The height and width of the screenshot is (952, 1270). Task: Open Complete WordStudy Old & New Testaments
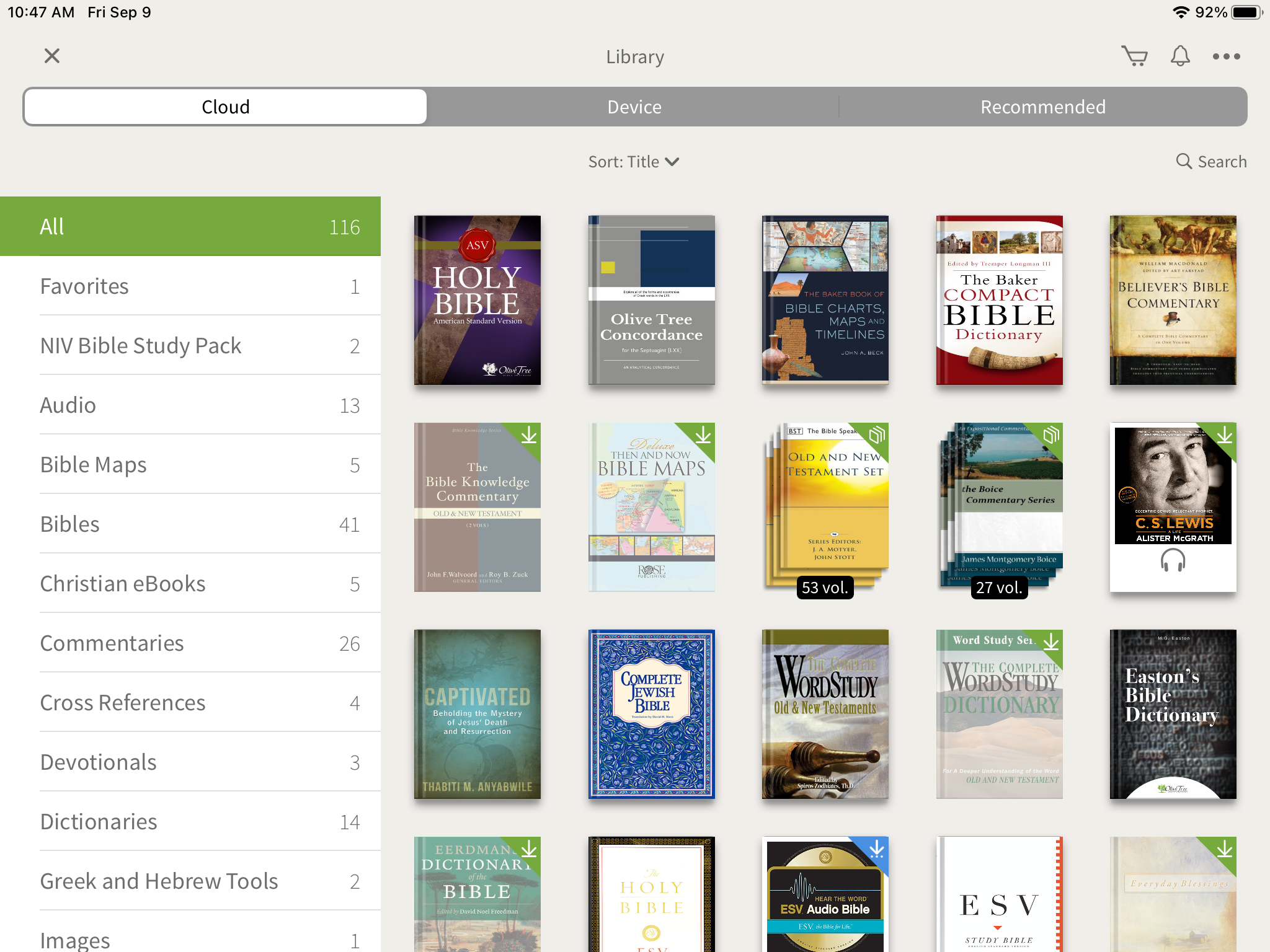pyautogui.click(x=825, y=714)
